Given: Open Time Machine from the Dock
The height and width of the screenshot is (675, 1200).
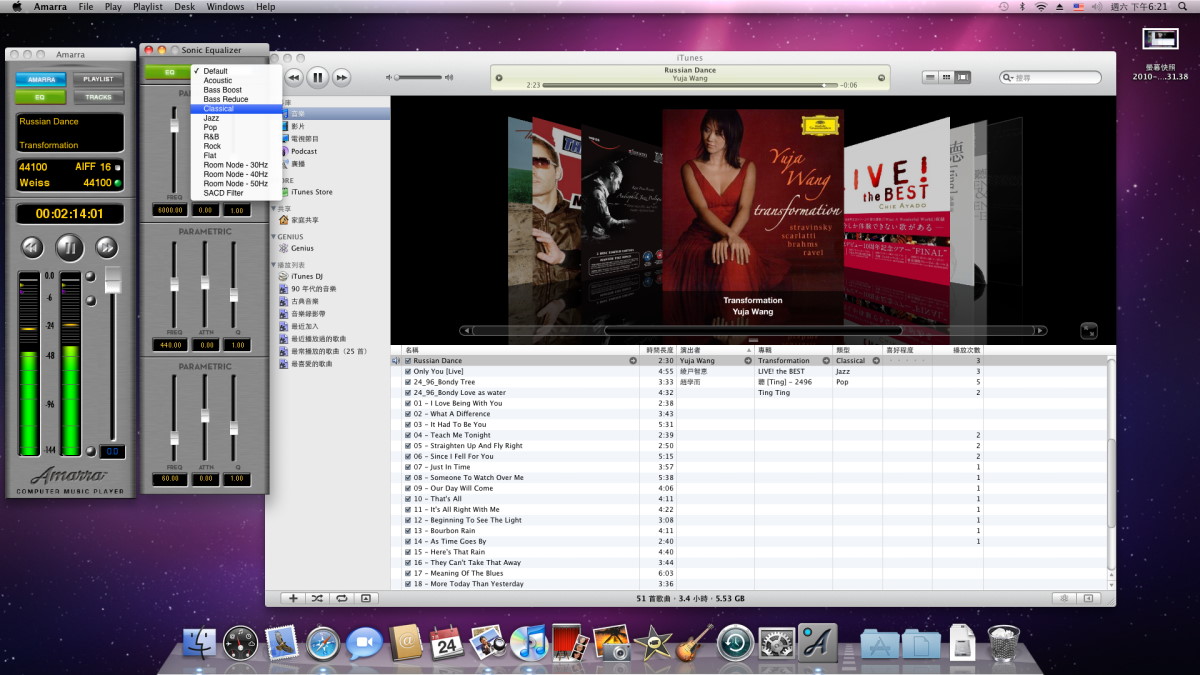Looking at the screenshot, I should (x=734, y=642).
